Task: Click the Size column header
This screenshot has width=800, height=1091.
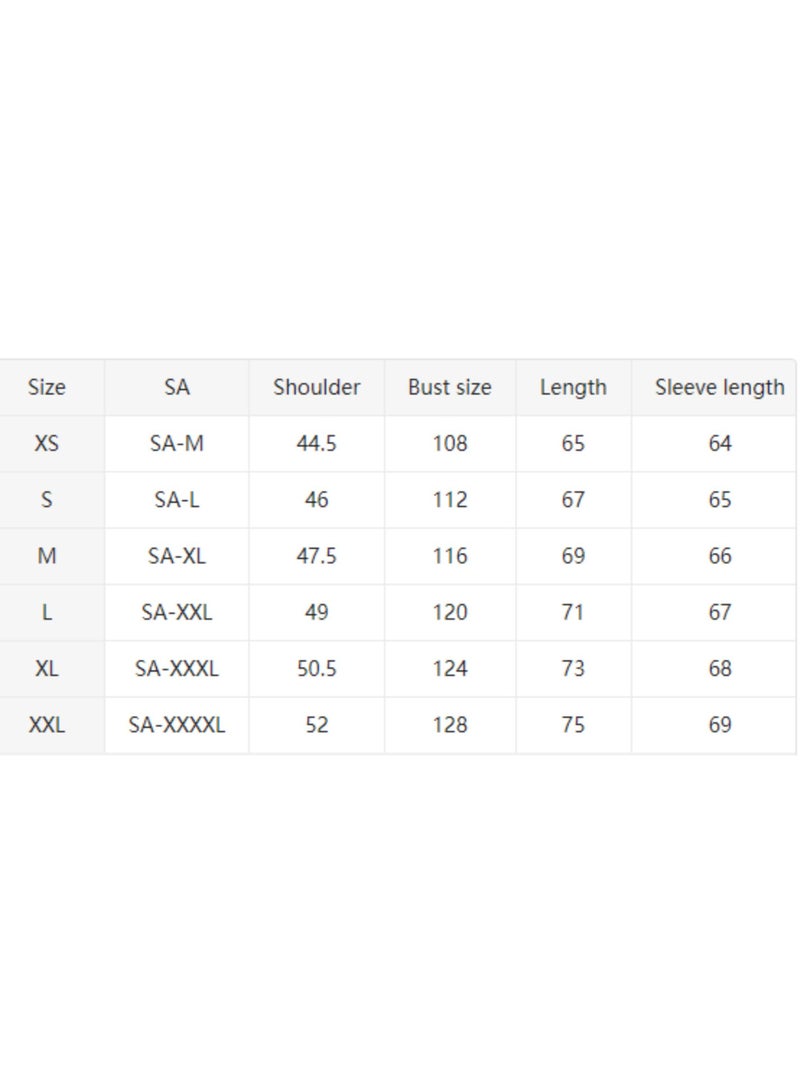Action: [x=47, y=387]
